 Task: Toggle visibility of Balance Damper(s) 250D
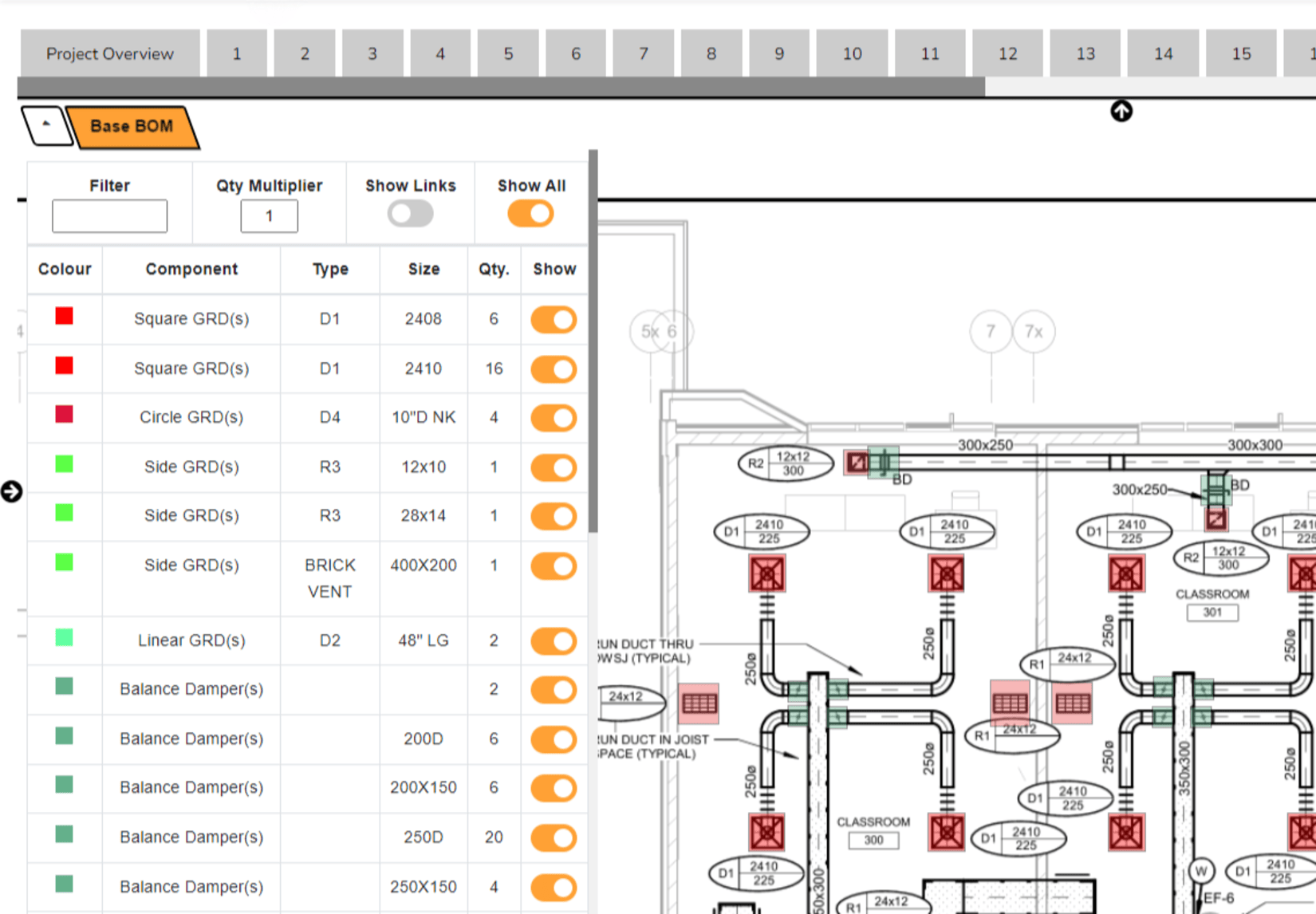(x=554, y=838)
